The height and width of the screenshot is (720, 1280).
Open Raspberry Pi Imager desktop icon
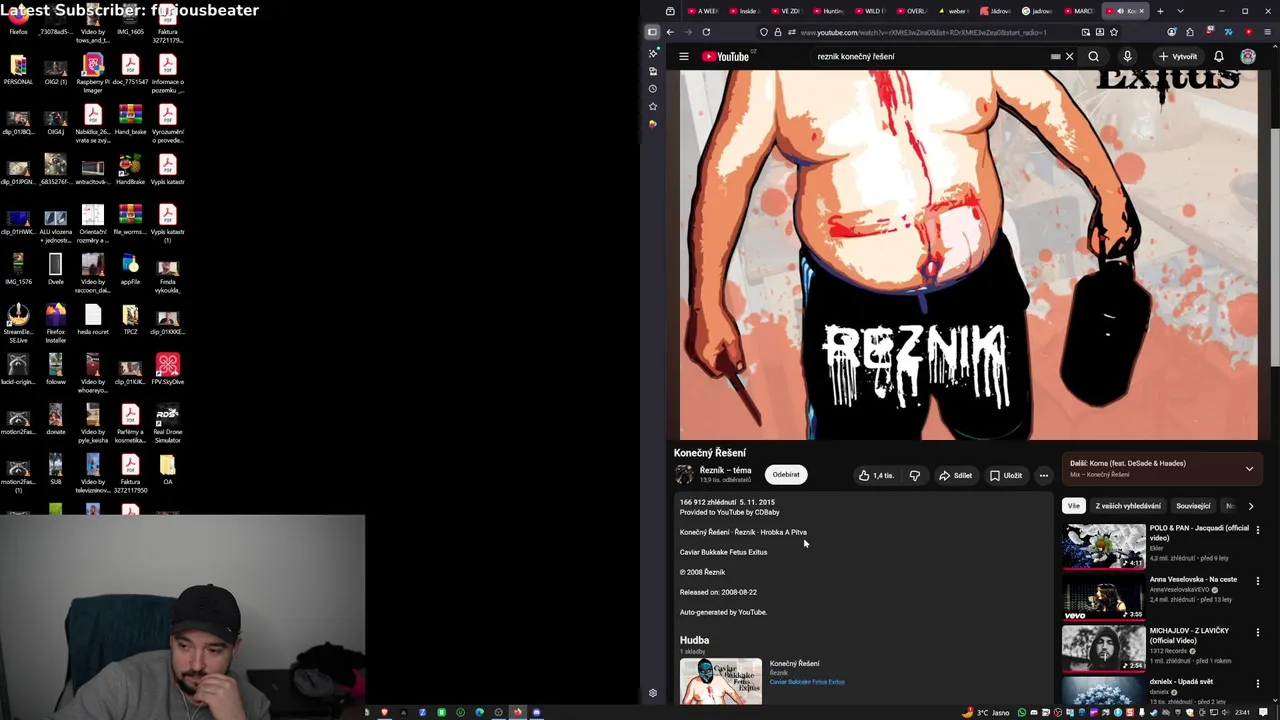93,72
